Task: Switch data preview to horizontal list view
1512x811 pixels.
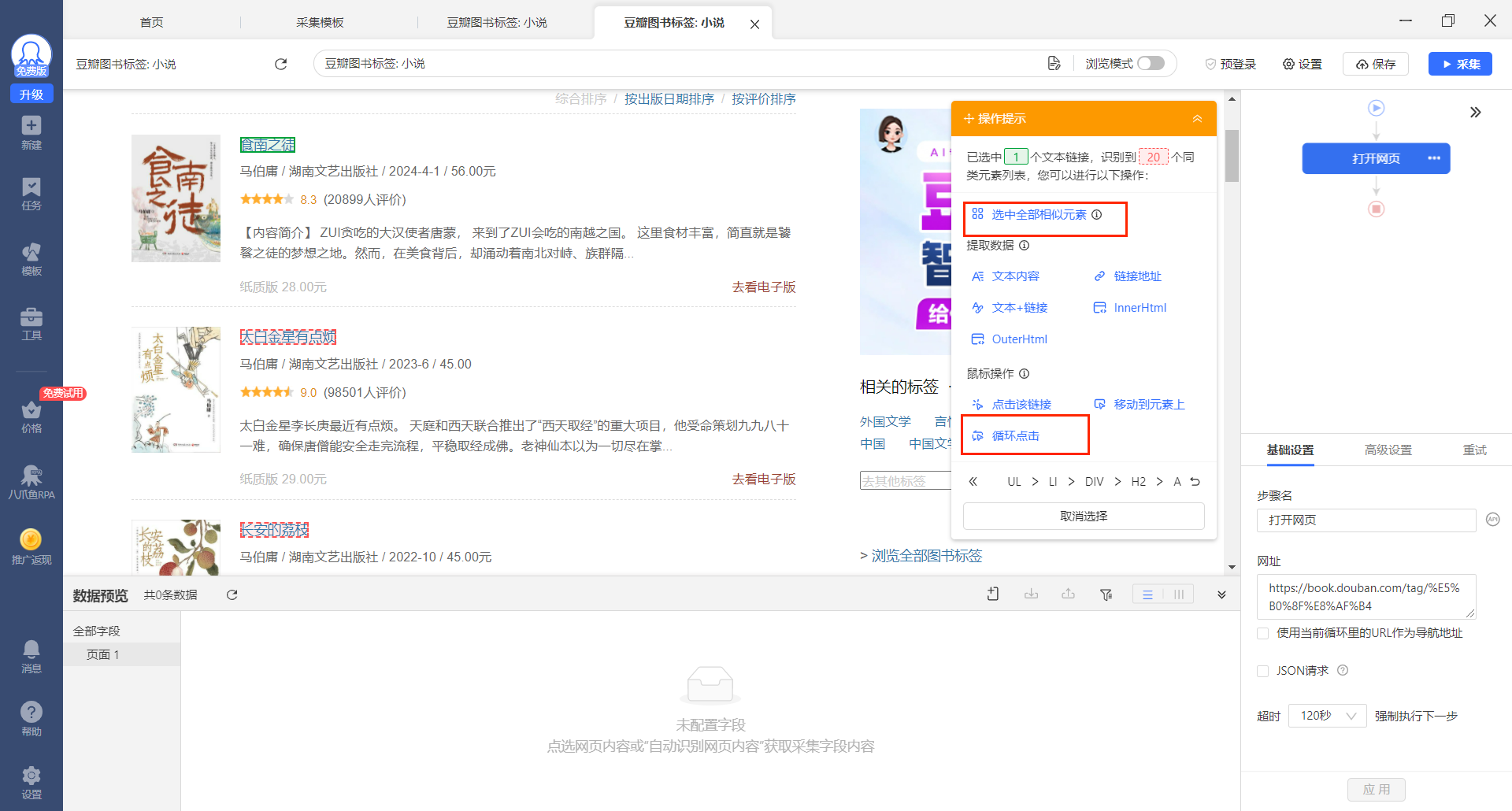Action: point(1147,594)
